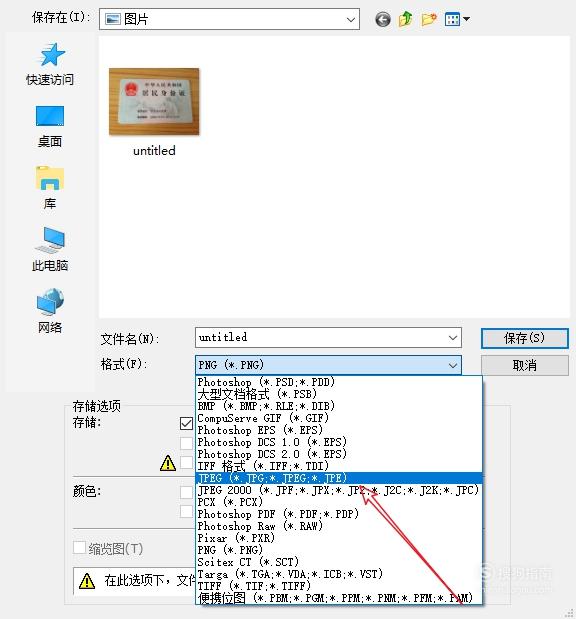Go up one folder level

(405, 19)
